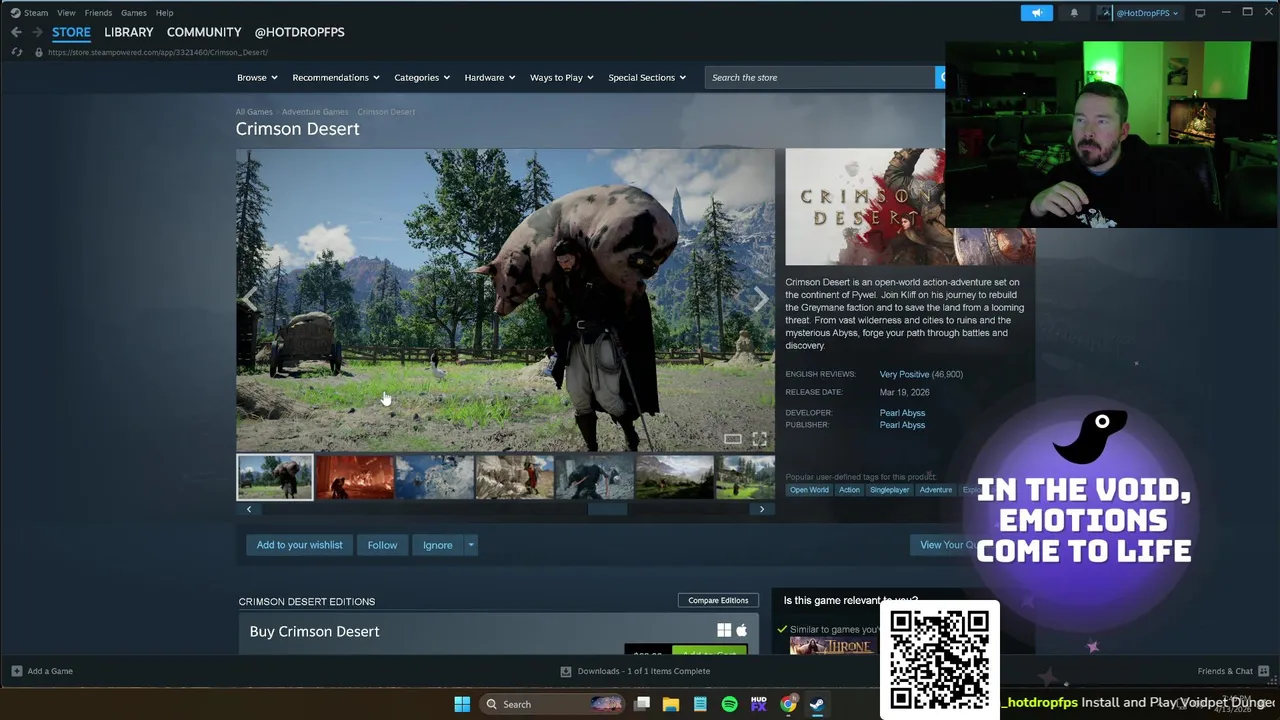
Task: Click Add to your wishlist
Action: point(299,545)
